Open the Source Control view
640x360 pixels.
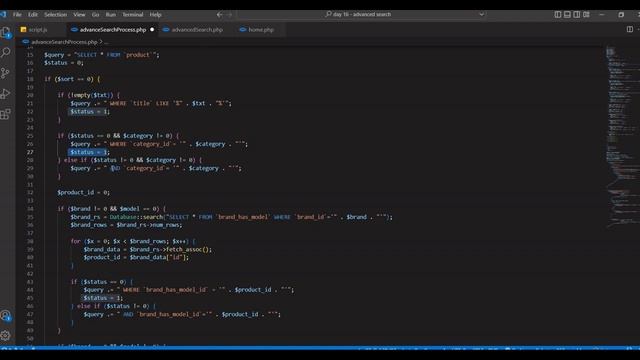click(x=5, y=73)
